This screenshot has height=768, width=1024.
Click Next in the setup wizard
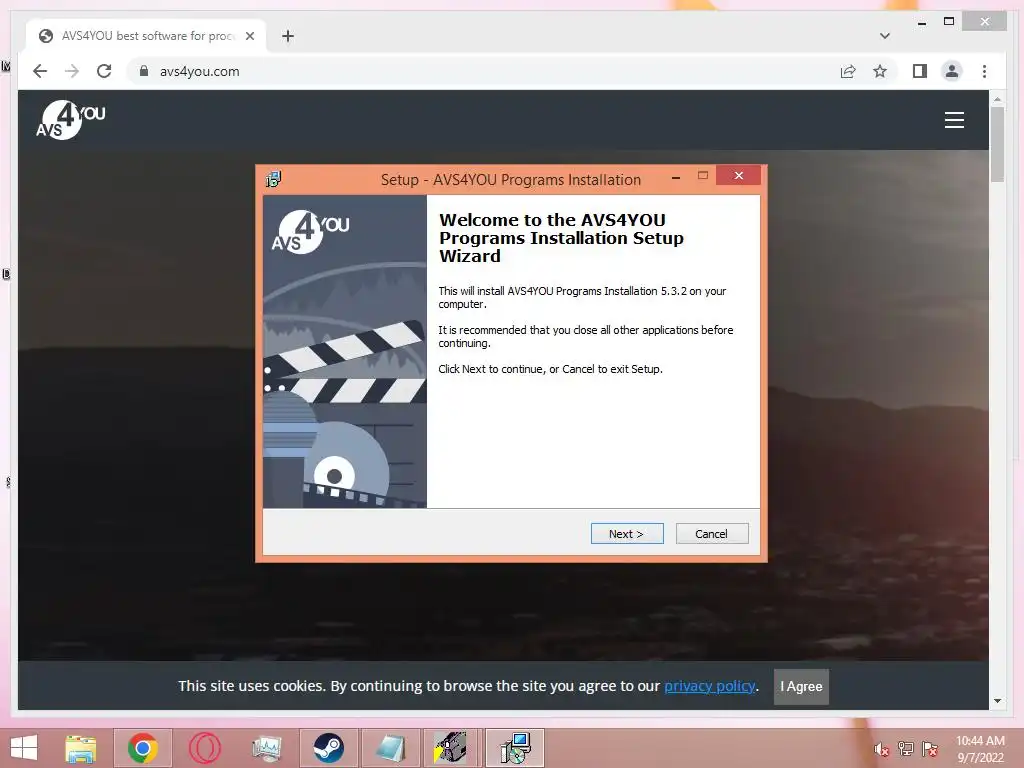coord(627,534)
